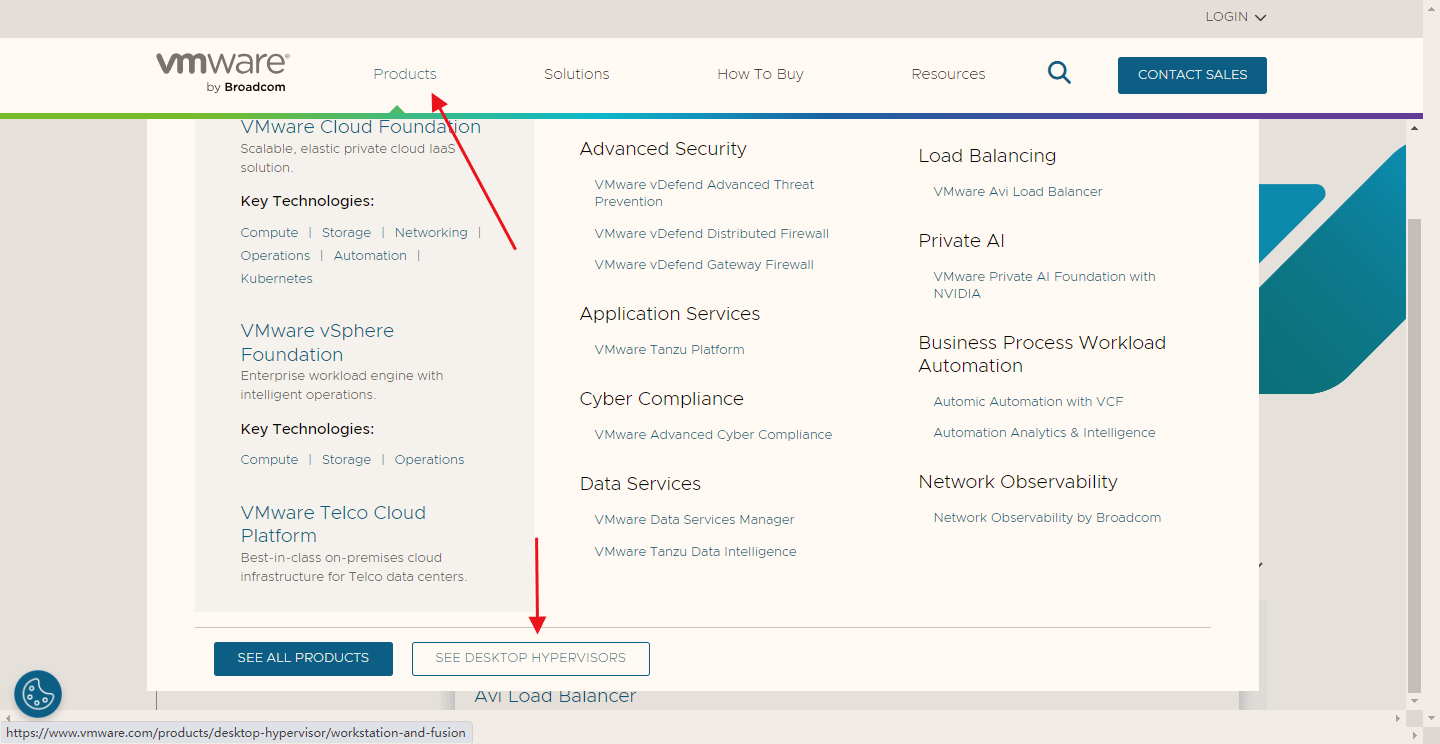This screenshot has width=1440, height=744.
Task: Open VMware Private AI Foundation with NVIDIA
Action: (x=1044, y=285)
